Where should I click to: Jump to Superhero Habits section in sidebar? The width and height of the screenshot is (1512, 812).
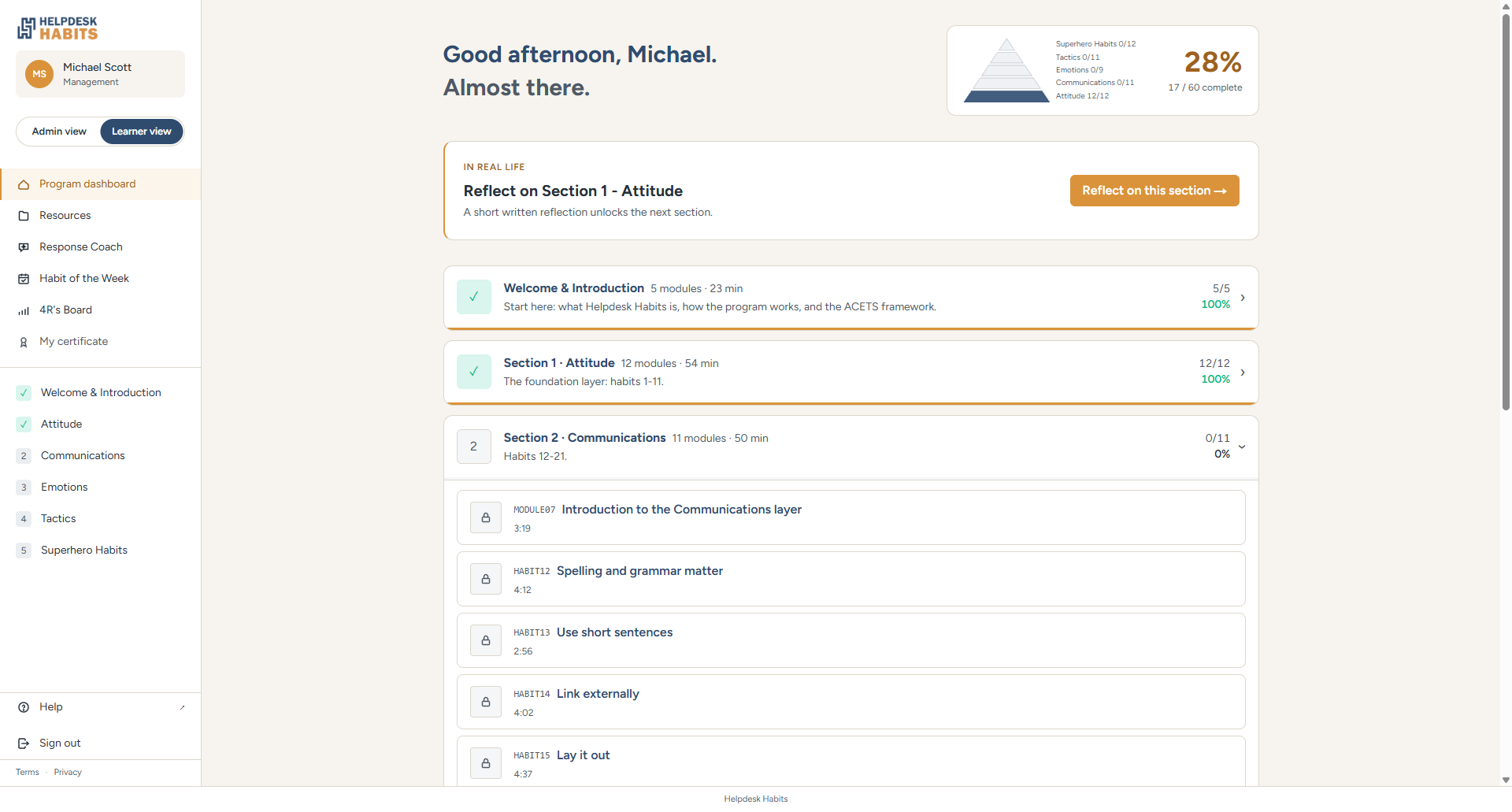[x=101, y=551]
